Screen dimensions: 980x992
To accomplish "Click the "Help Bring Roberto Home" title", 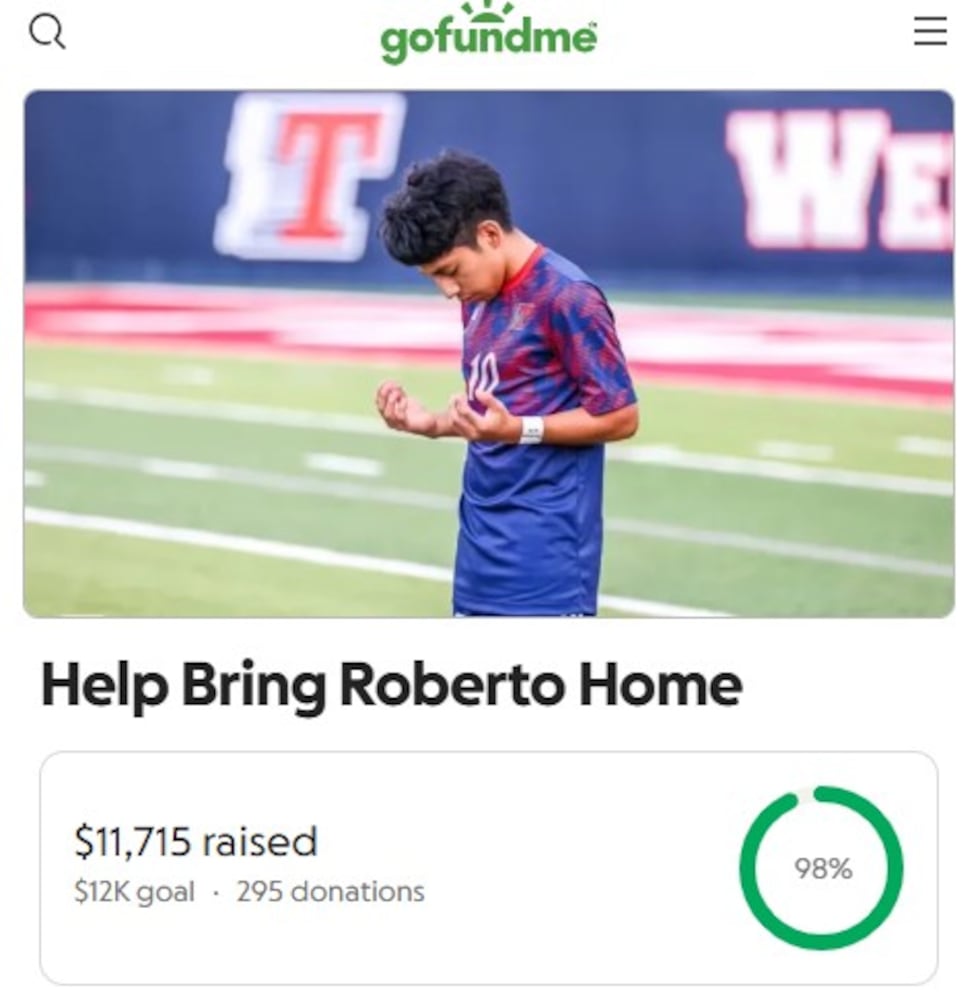I will [x=391, y=685].
